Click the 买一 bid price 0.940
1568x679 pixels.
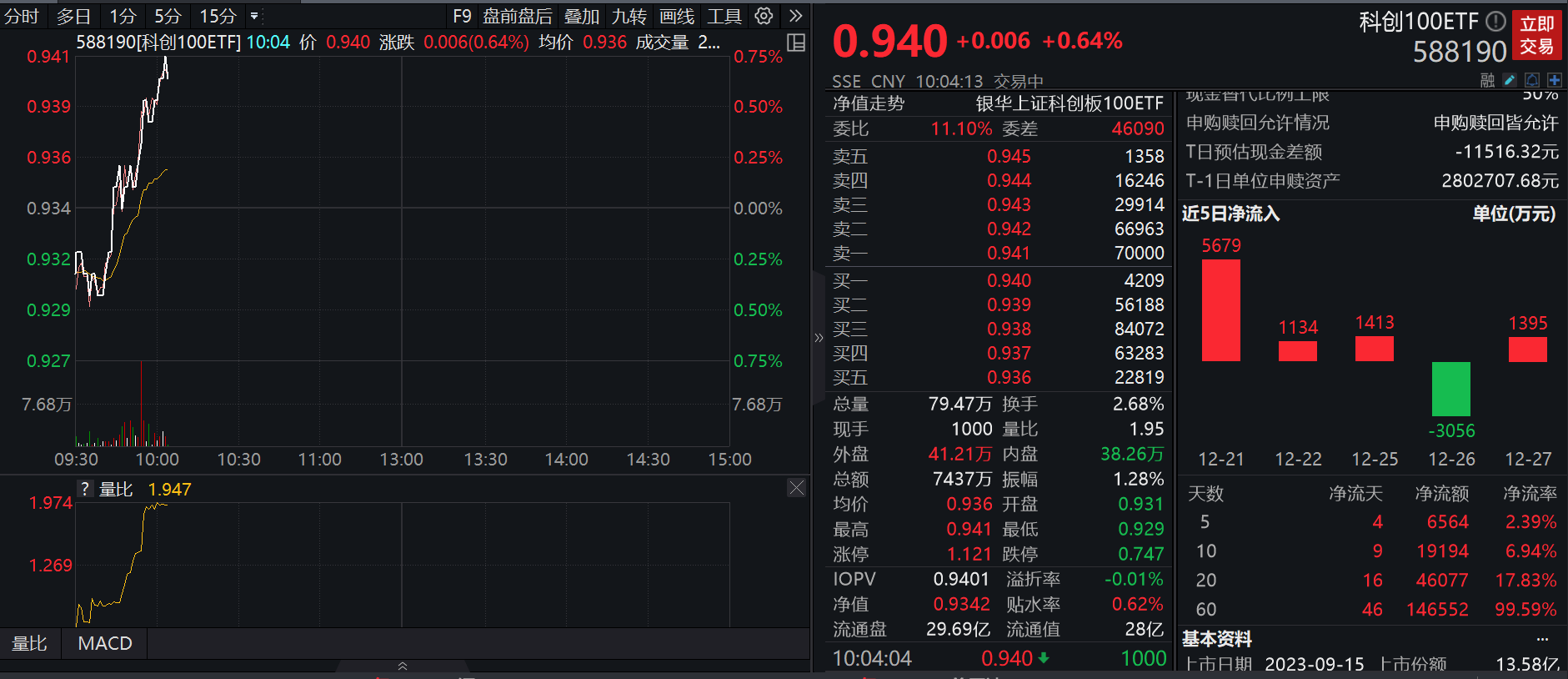[1009, 280]
